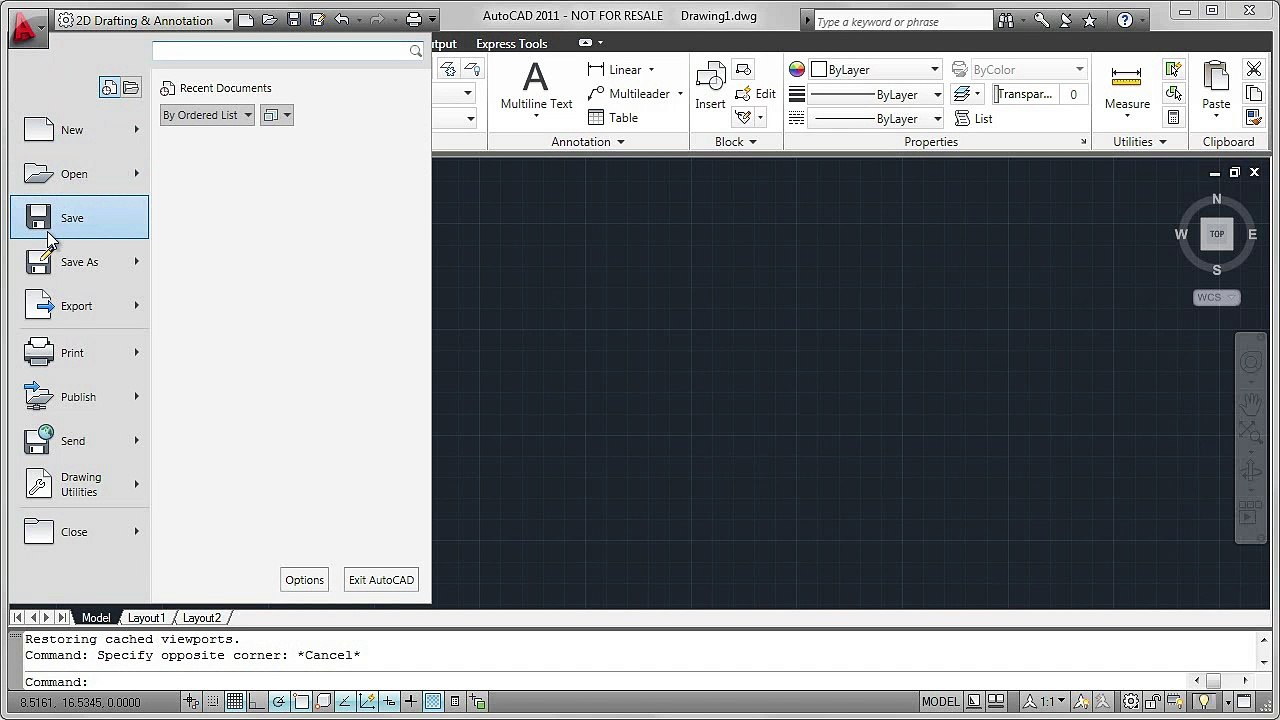Image resolution: width=1280 pixels, height=720 pixels.
Task: Choose Export in application menu
Action: pos(79,306)
